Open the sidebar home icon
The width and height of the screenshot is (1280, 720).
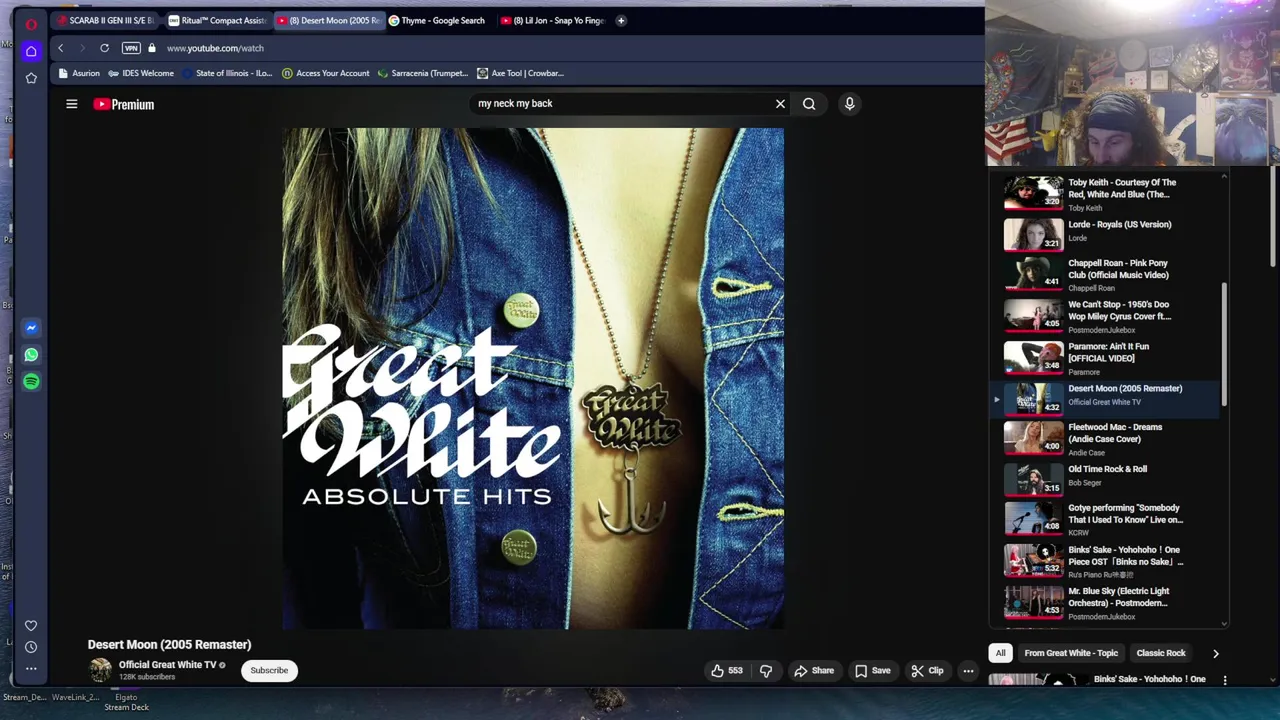tap(31, 51)
